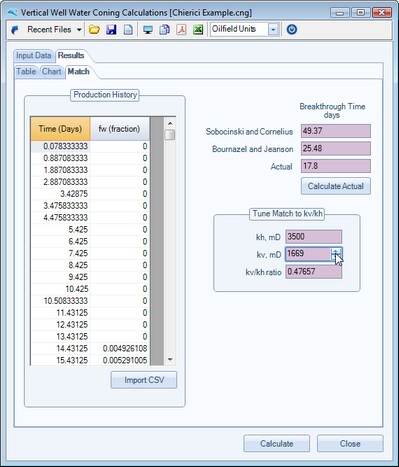Screen dimensions: 399x467
Task: Select time cell 6.425
Action: point(60,241)
